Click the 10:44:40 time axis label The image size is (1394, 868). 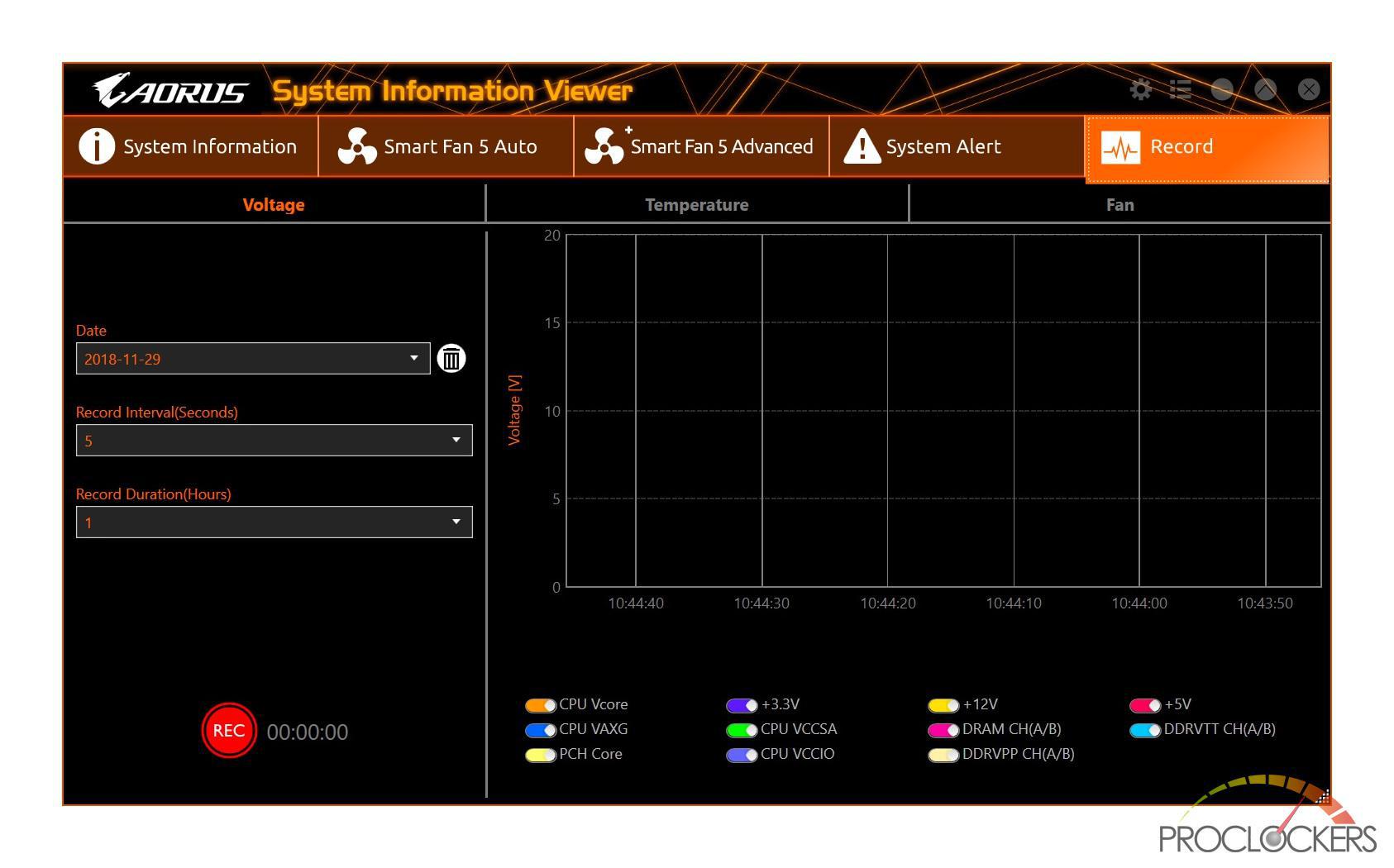coord(636,603)
